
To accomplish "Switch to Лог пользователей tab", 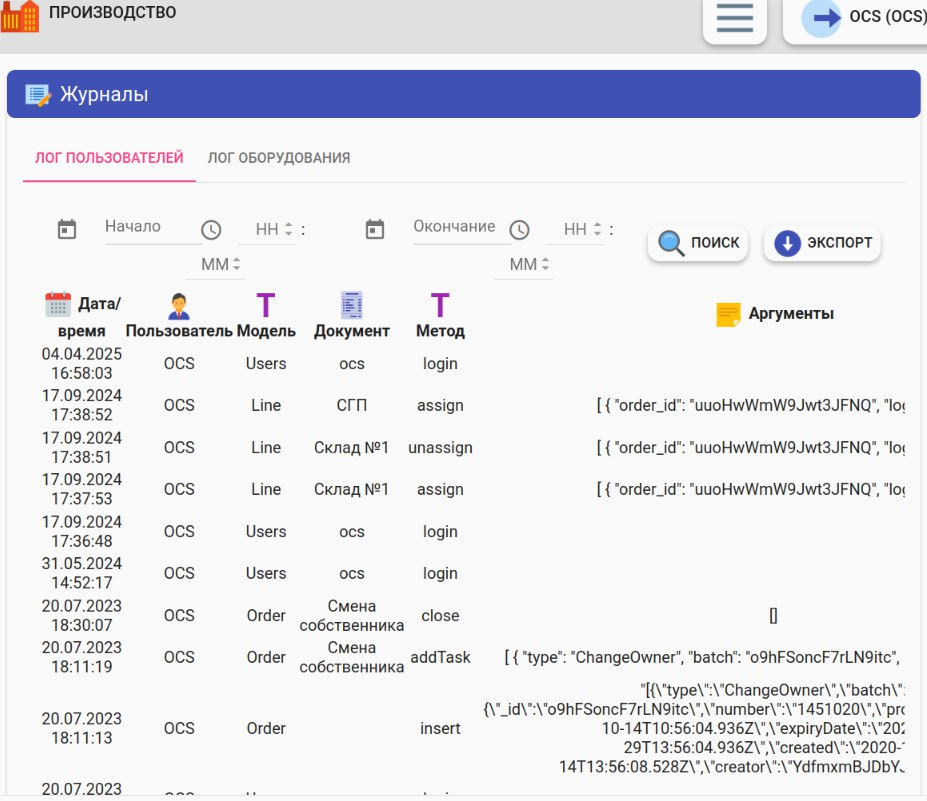I will pyautogui.click(x=109, y=158).
